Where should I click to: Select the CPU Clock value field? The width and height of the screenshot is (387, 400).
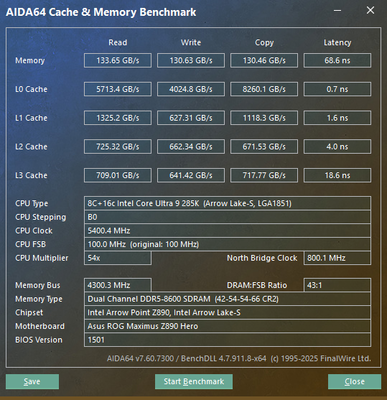point(227,230)
